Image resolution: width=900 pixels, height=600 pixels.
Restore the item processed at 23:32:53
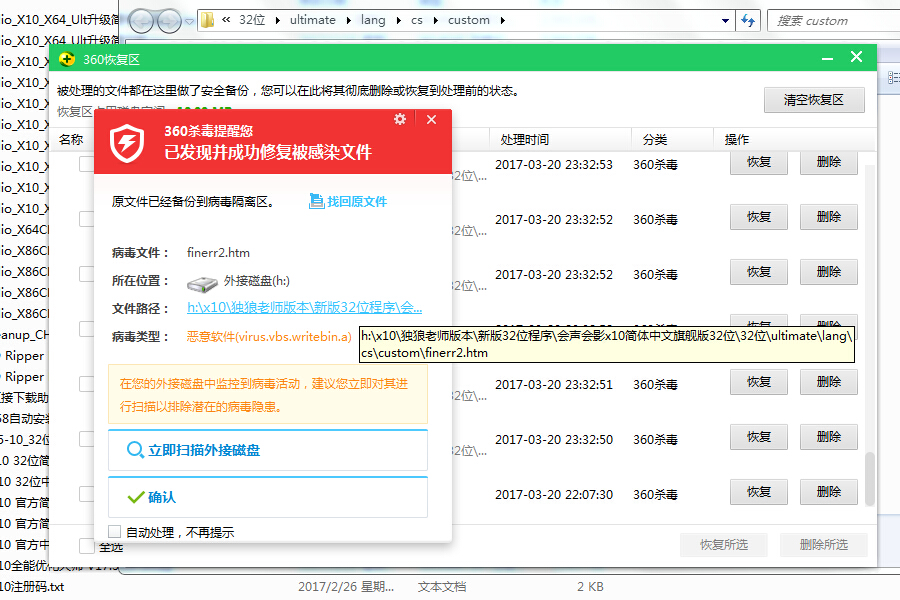tap(759, 162)
